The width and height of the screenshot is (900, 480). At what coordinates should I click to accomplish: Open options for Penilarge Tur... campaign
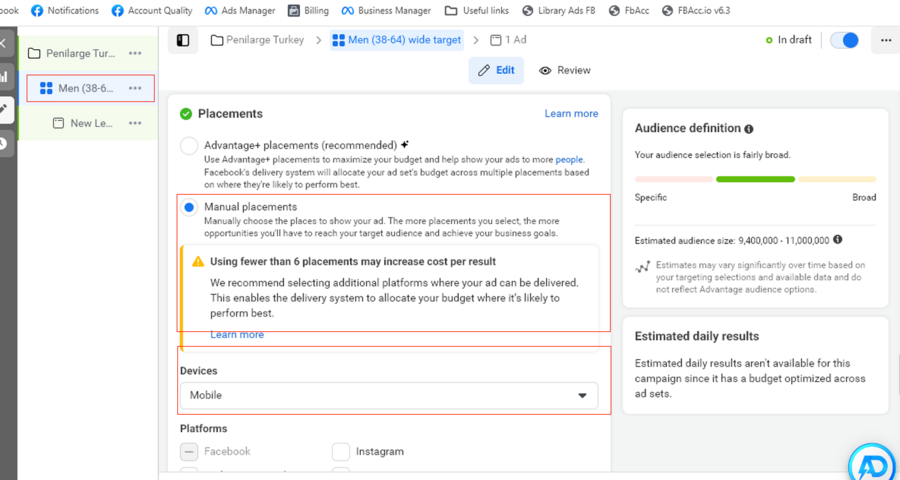point(135,53)
